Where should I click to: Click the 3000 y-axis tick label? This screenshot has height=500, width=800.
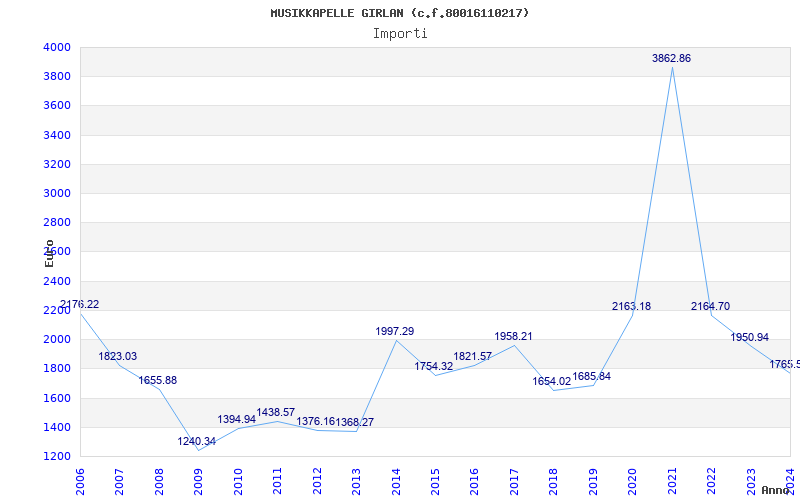(57, 194)
